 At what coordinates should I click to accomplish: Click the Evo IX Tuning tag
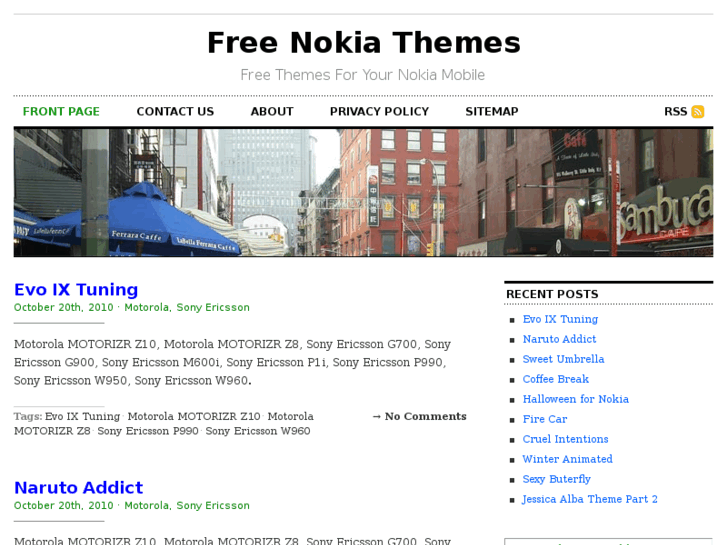tap(82, 417)
